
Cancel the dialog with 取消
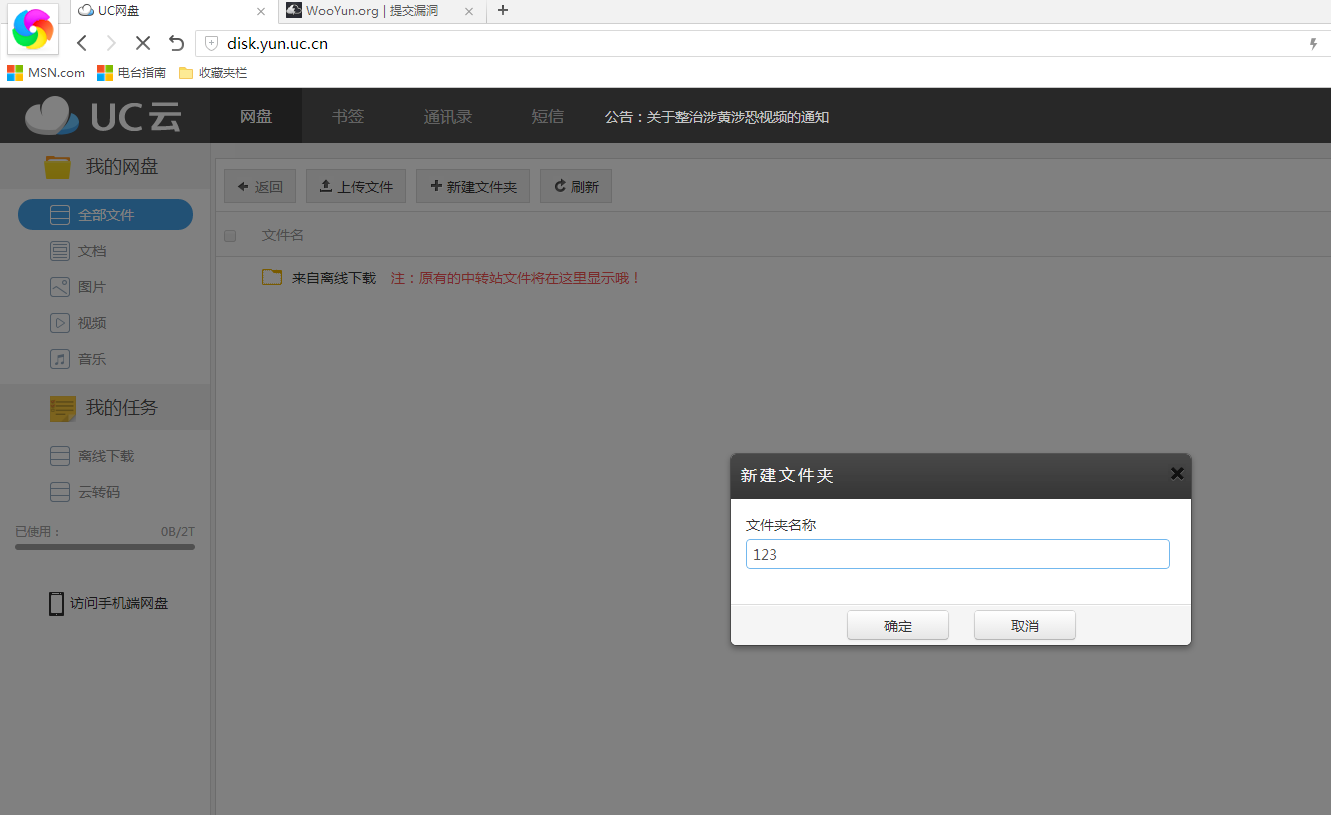[x=1025, y=625]
